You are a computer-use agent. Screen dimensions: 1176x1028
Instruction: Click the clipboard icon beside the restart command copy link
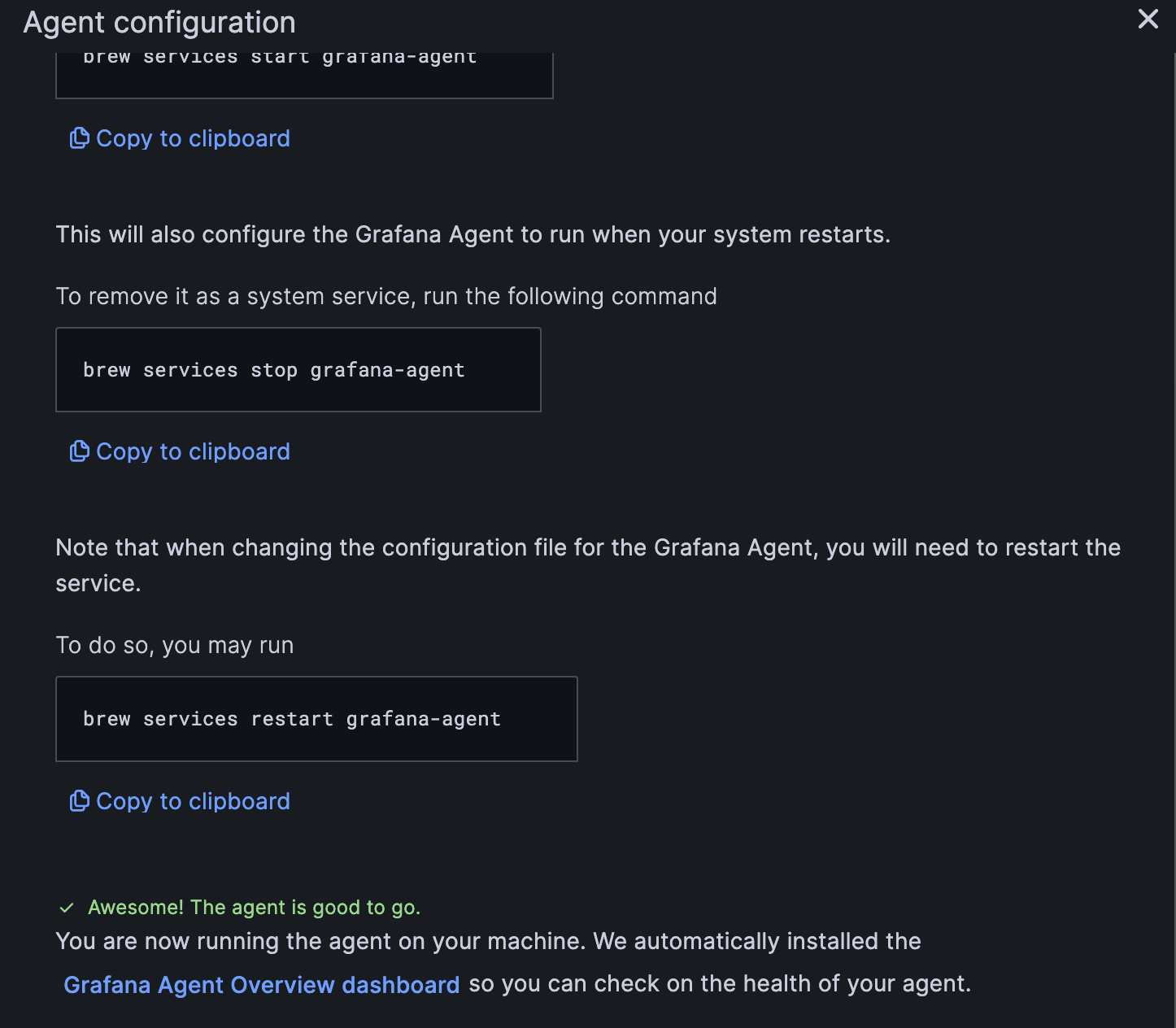79,801
